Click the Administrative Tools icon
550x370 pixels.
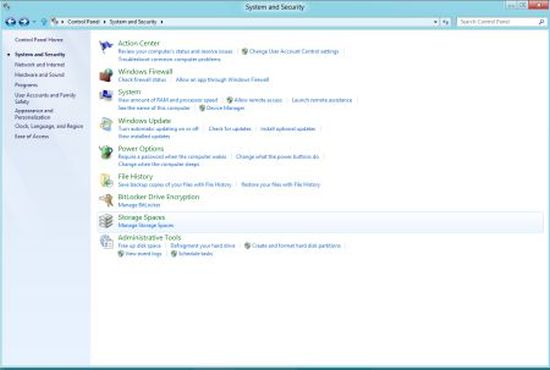click(106, 241)
